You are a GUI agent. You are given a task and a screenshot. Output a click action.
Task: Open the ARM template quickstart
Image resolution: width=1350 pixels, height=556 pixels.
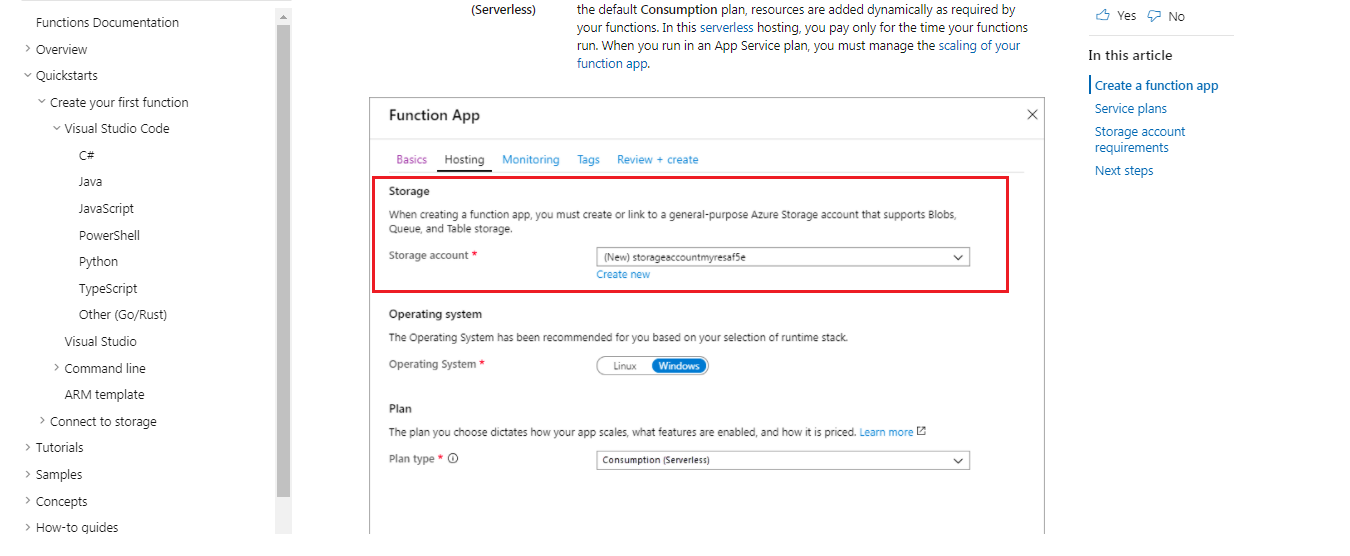click(x=105, y=395)
